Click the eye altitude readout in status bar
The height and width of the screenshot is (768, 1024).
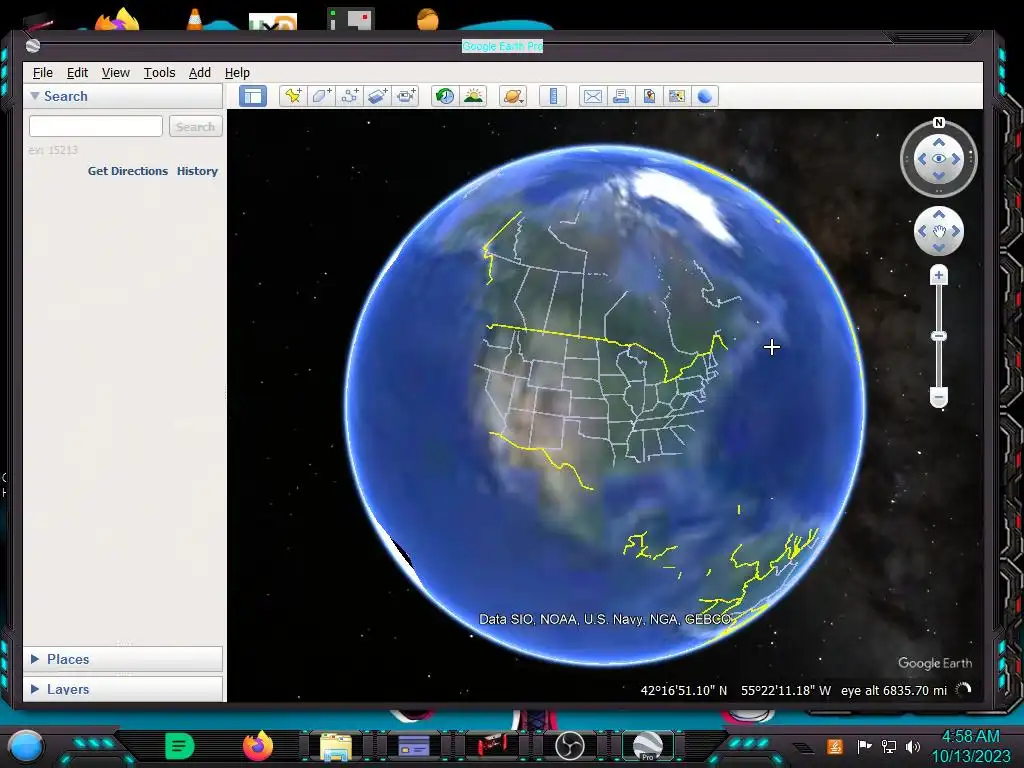pyautogui.click(x=893, y=690)
